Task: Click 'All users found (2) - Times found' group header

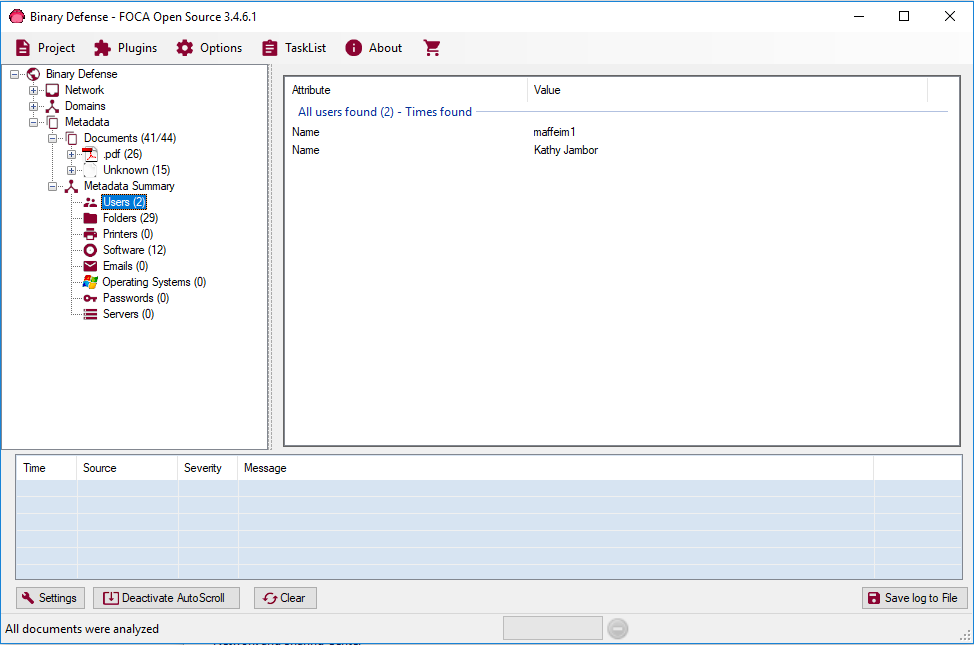Action: click(x=385, y=112)
